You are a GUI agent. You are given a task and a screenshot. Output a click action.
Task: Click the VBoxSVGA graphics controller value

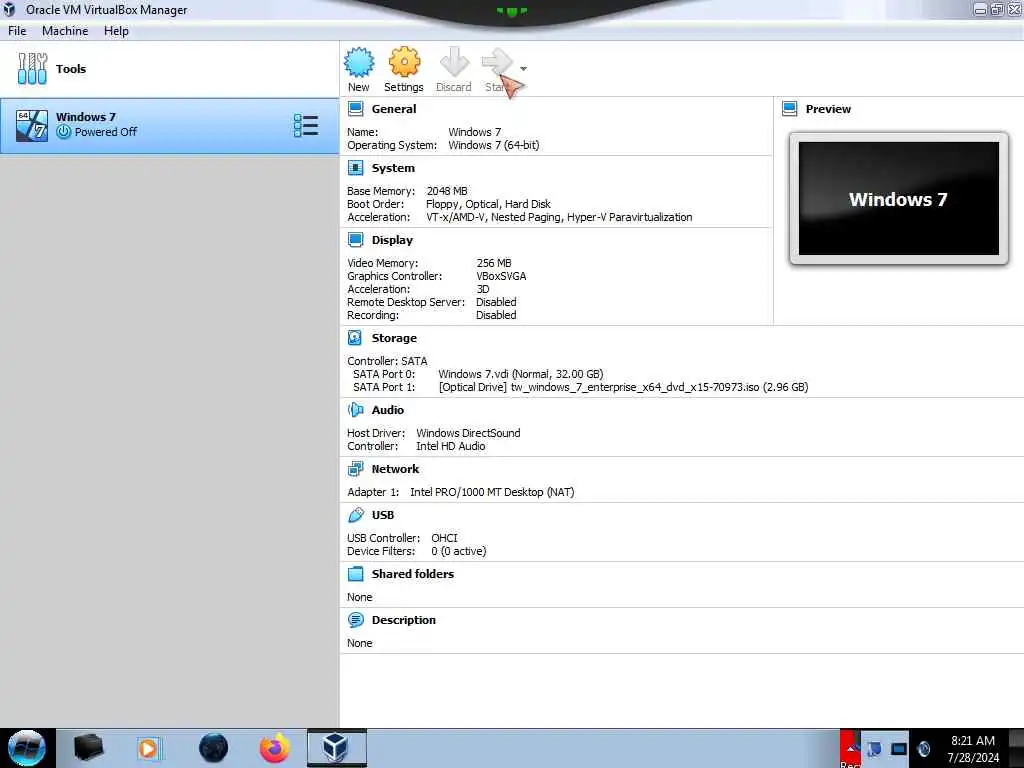point(501,276)
